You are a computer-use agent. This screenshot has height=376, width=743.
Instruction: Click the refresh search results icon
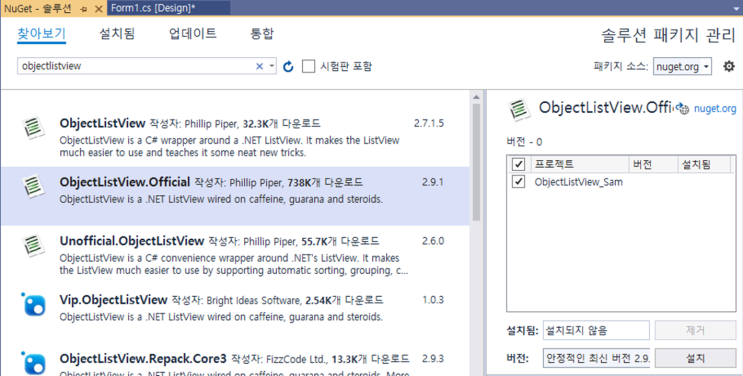pos(288,67)
